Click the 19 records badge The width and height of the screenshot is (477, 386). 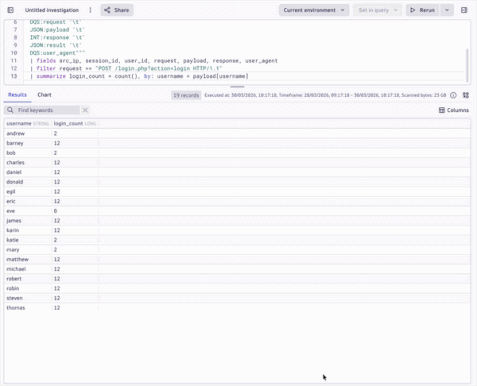186,95
